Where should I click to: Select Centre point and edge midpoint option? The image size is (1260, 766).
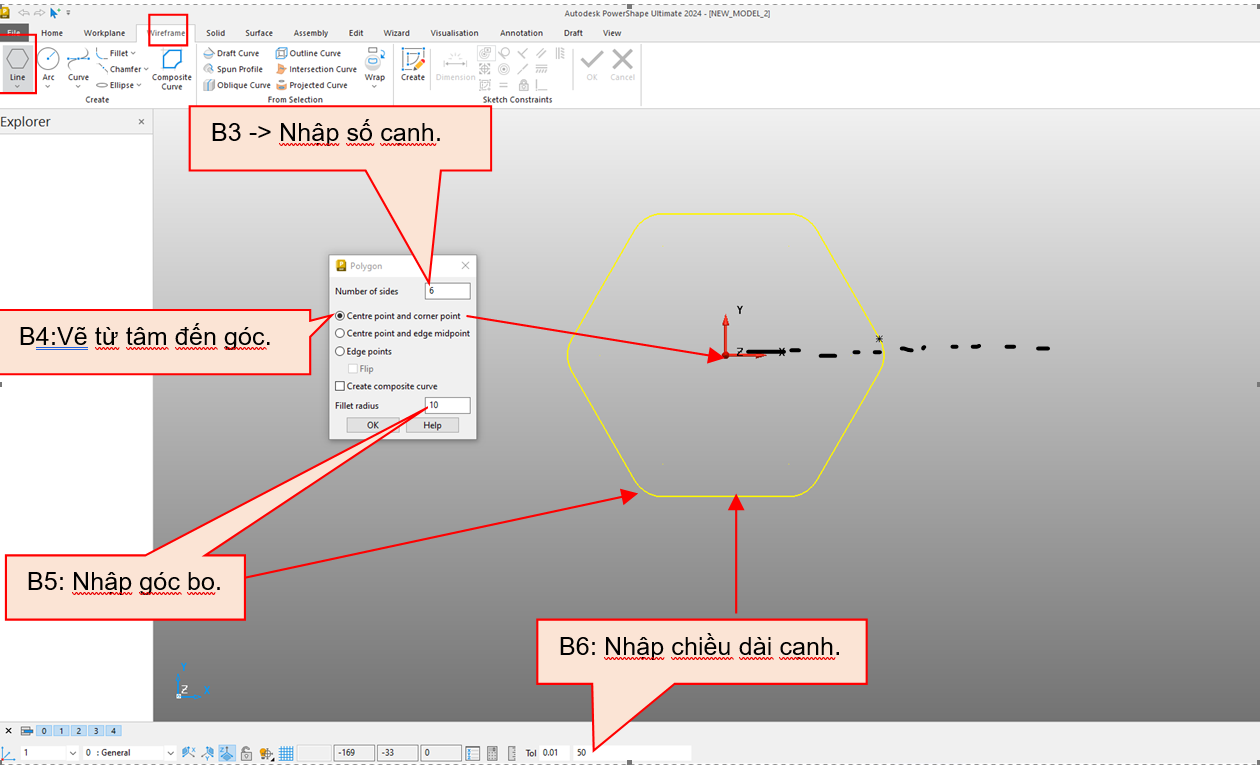point(341,333)
